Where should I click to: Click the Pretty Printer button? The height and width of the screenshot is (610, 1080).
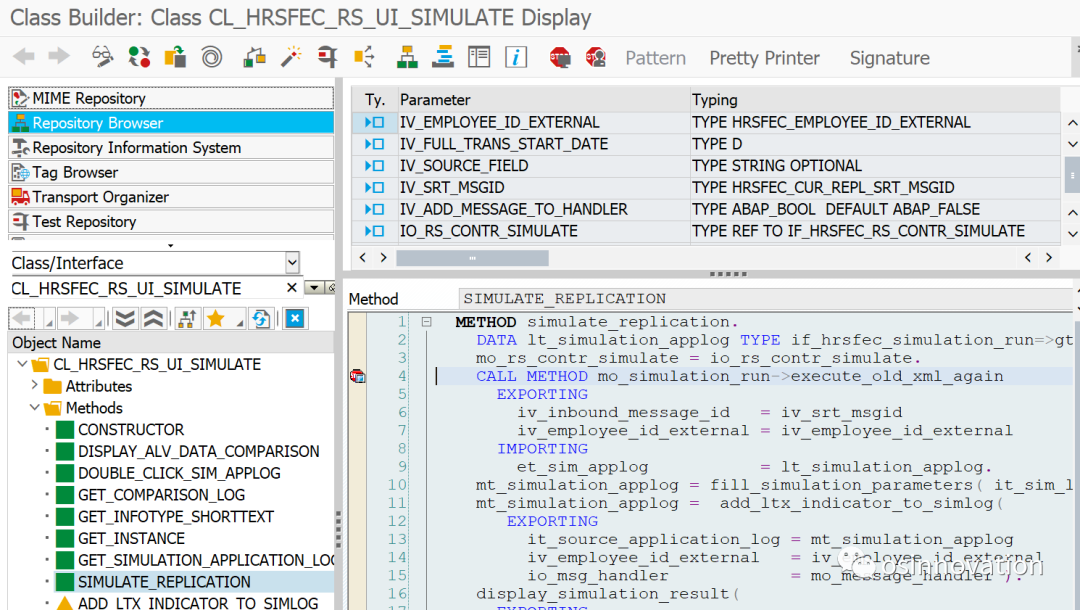click(765, 58)
